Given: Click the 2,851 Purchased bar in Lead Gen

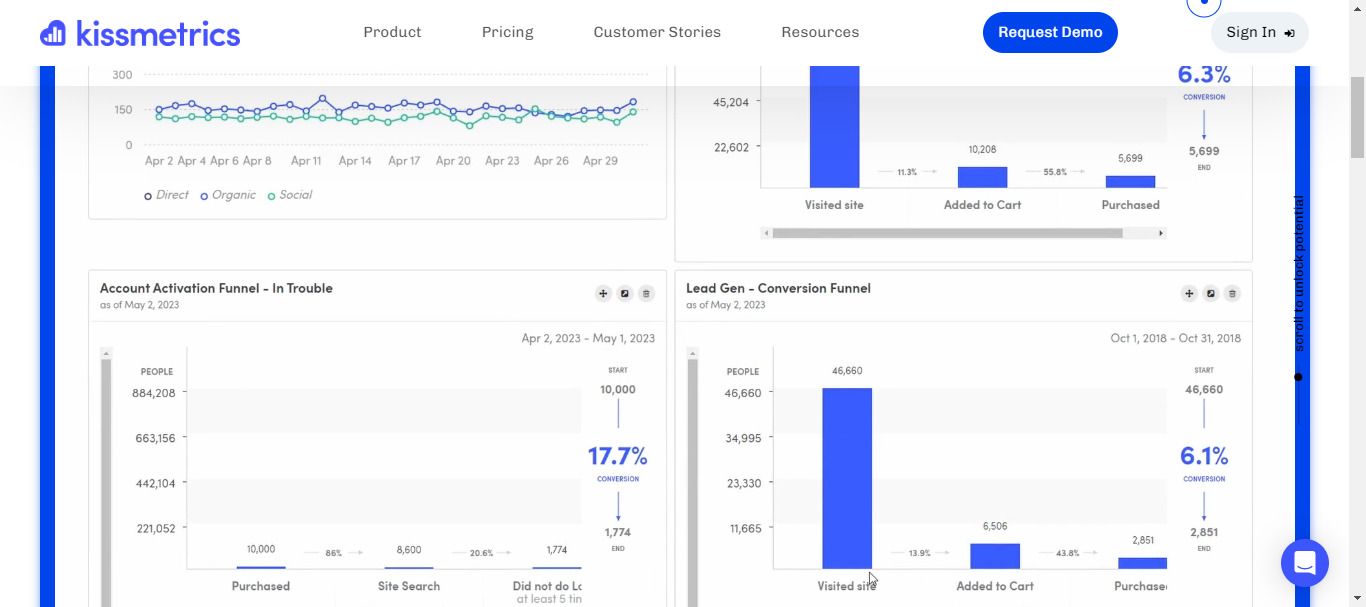Looking at the screenshot, I should (1142, 563).
